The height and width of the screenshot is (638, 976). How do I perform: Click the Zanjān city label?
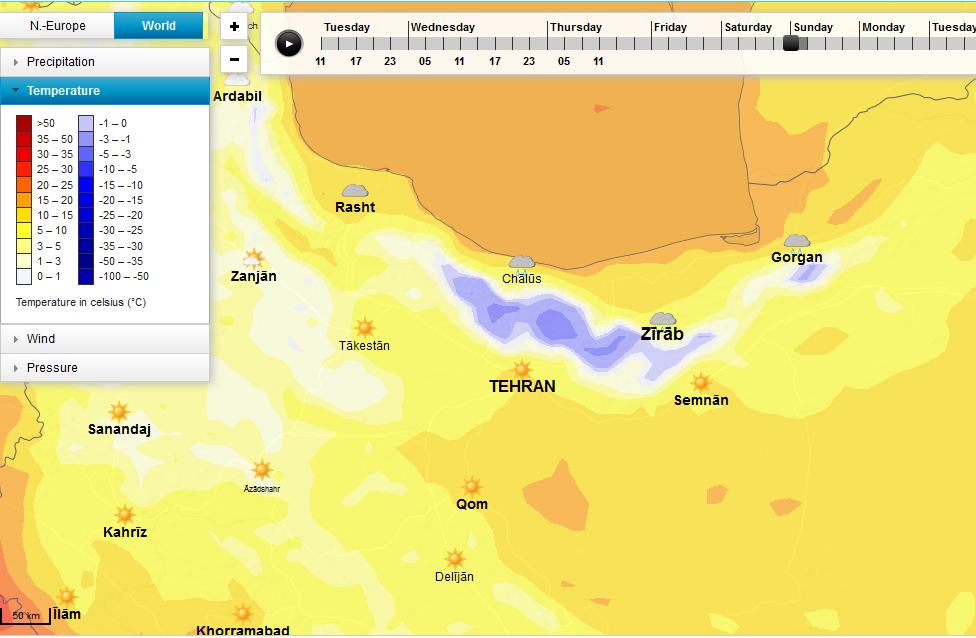coord(253,276)
